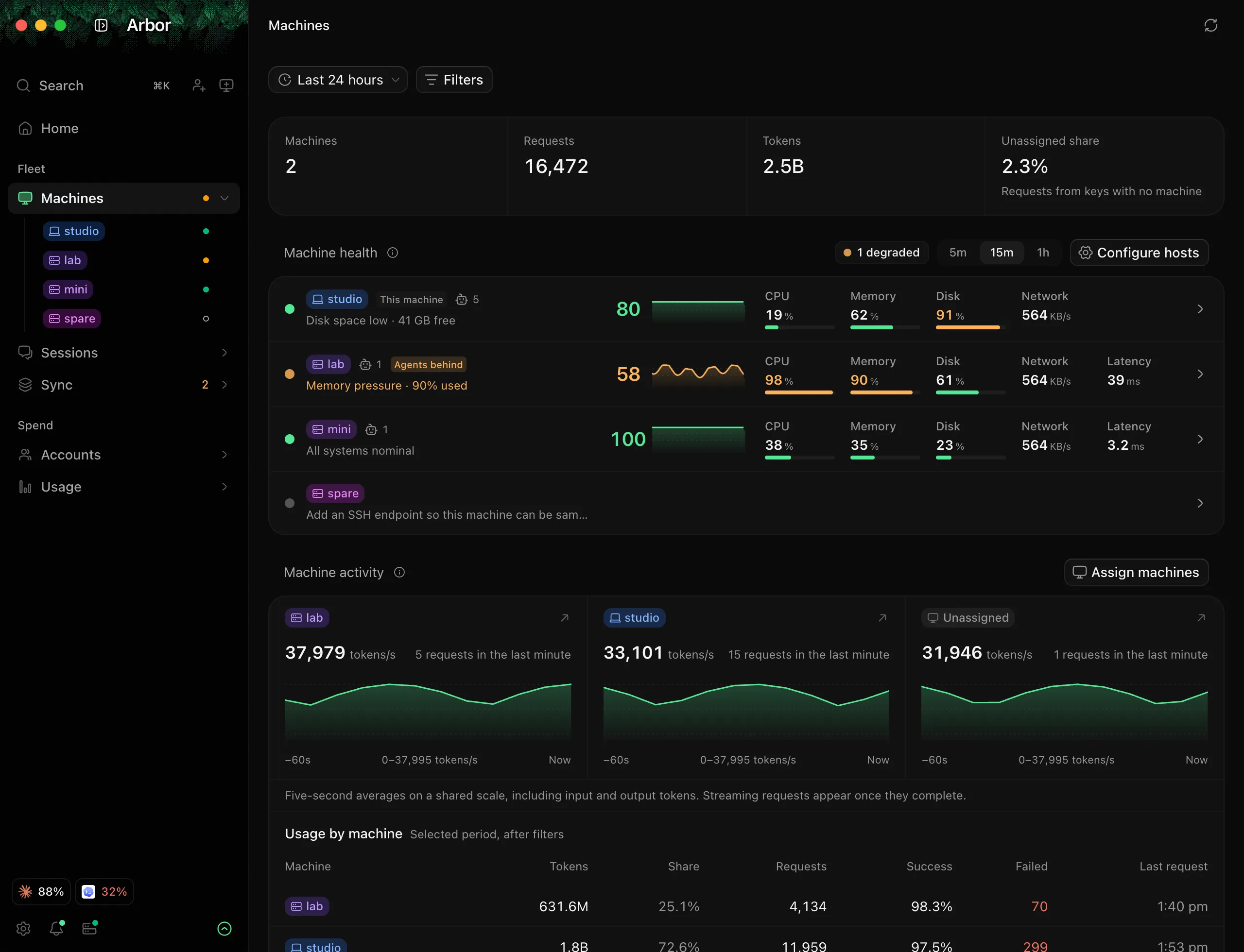Click the add machine monitor icon near Search
Screen dimensions: 1244x952
[226, 85]
